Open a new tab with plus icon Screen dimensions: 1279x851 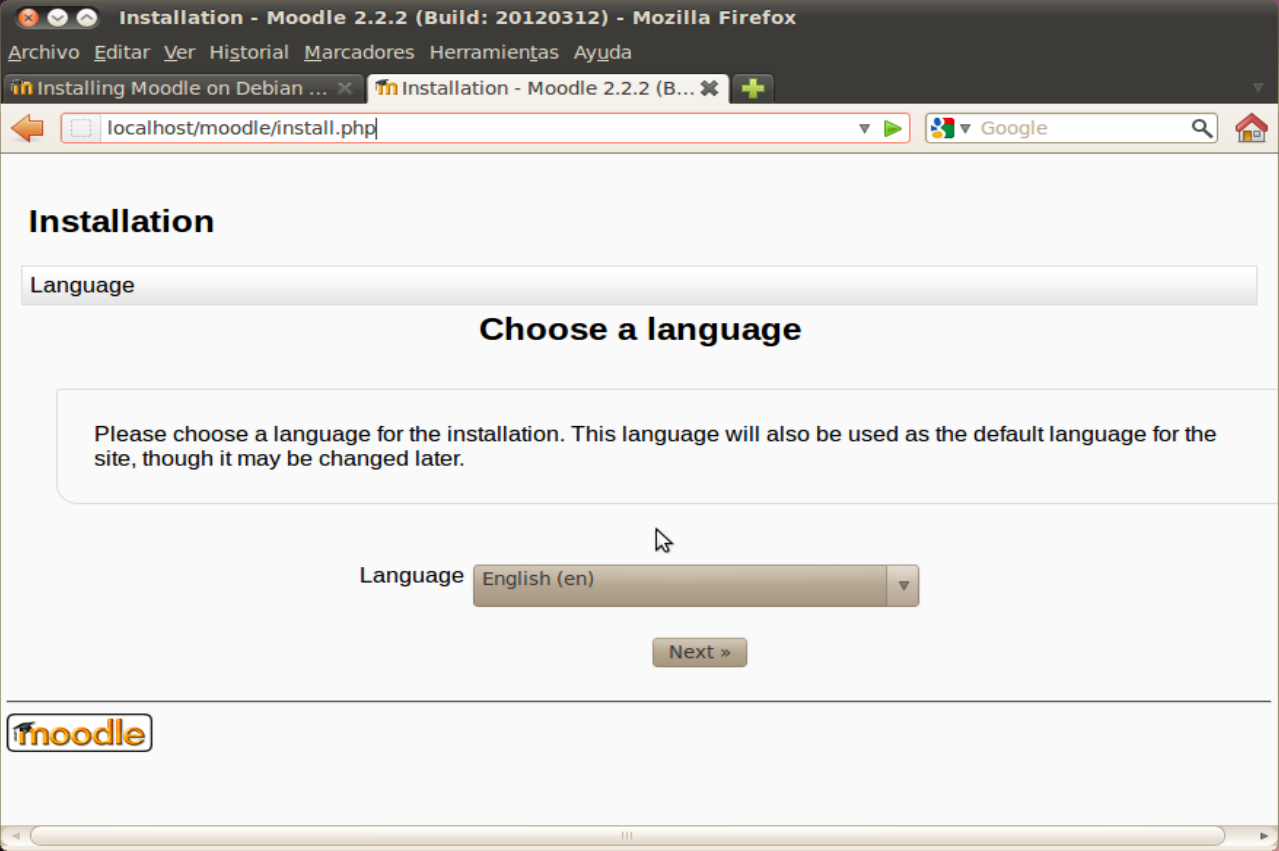point(753,88)
